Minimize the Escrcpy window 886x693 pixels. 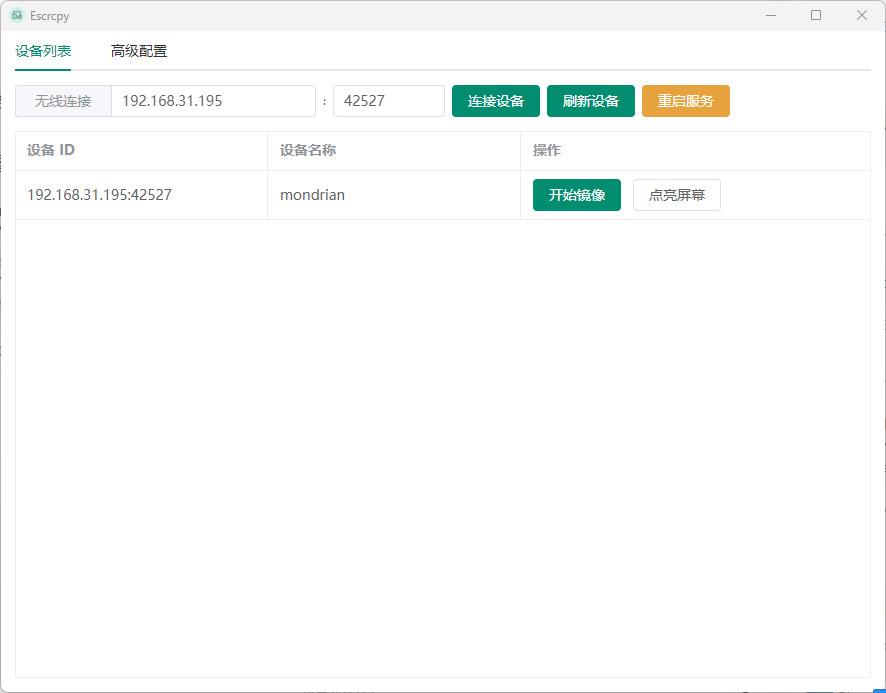(x=771, y=15)
